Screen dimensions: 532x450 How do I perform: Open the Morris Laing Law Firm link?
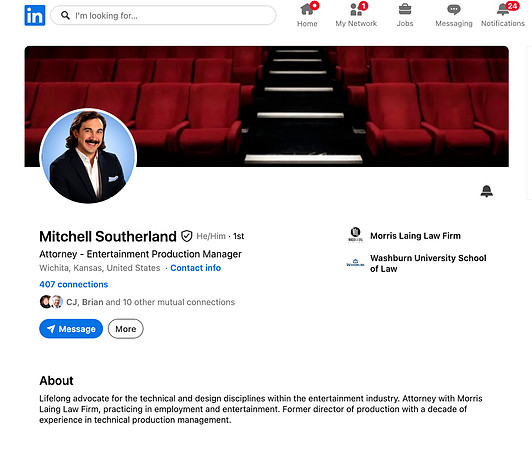click(x=415, y=236)
